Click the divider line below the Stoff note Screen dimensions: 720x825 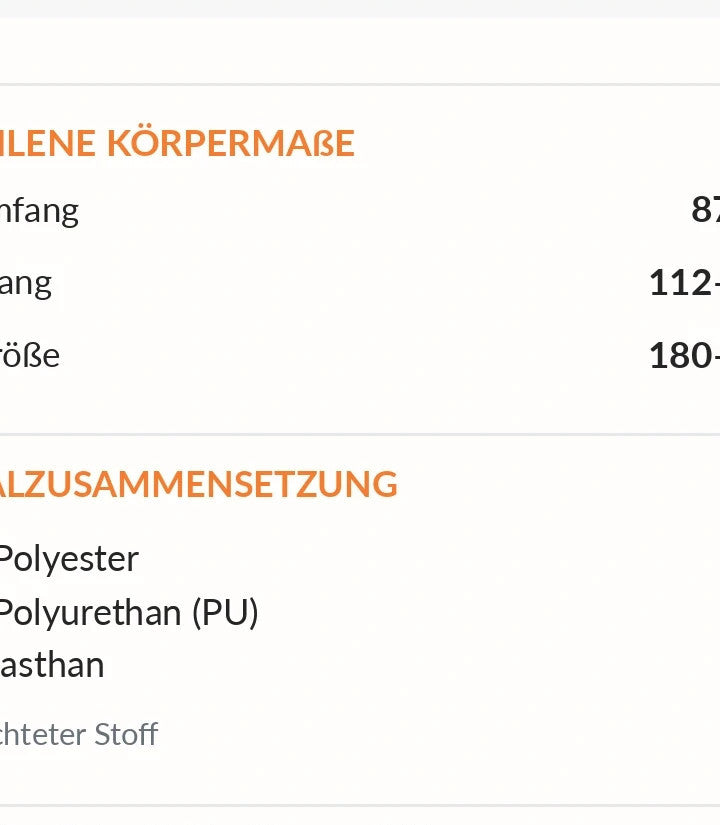pos(360,805)
